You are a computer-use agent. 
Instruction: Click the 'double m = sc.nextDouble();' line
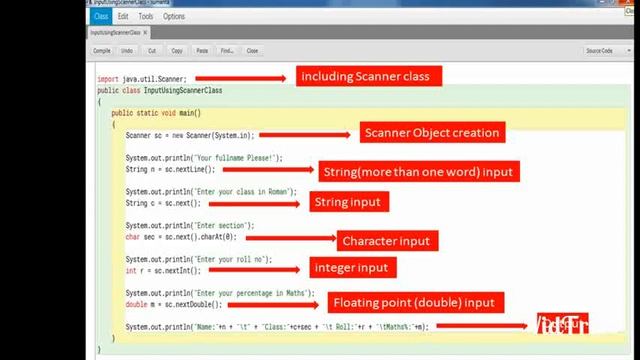point(174,305)
